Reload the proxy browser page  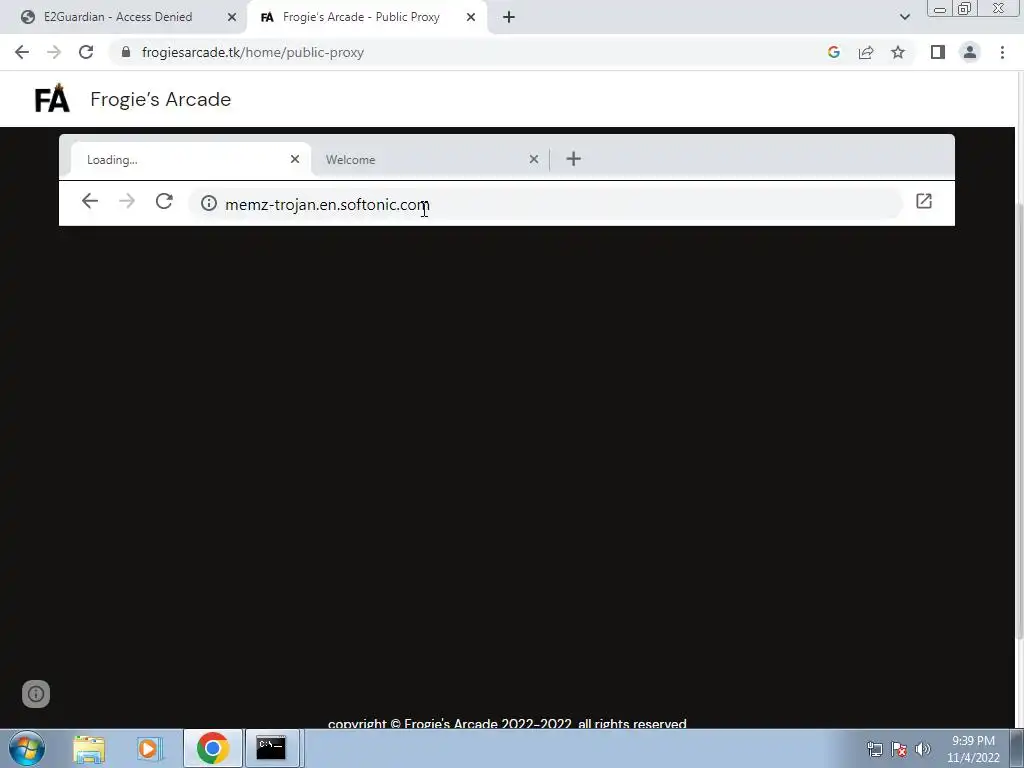[x=164, y=201]
